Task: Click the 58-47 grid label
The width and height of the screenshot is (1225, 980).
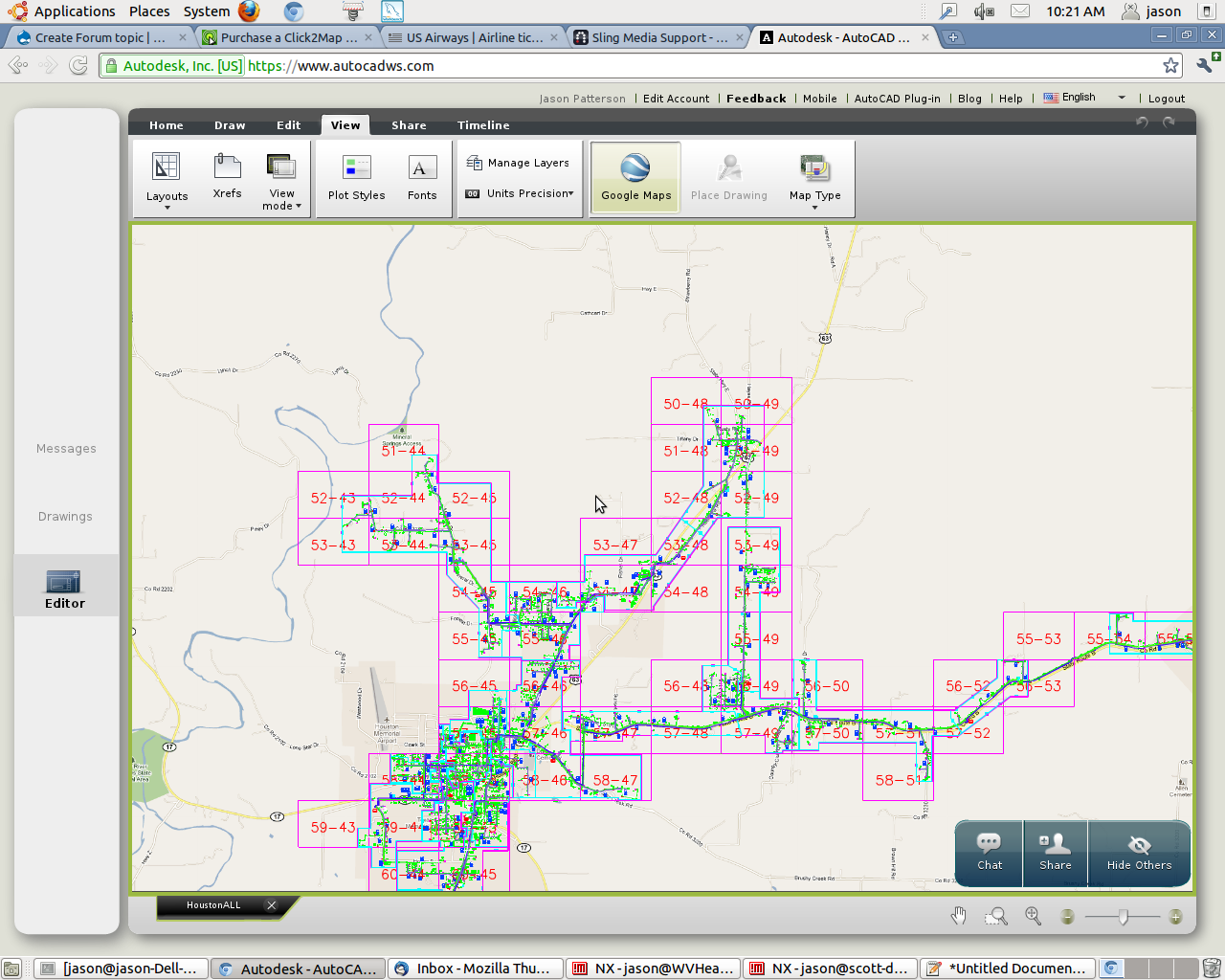Action: point(615,780)
